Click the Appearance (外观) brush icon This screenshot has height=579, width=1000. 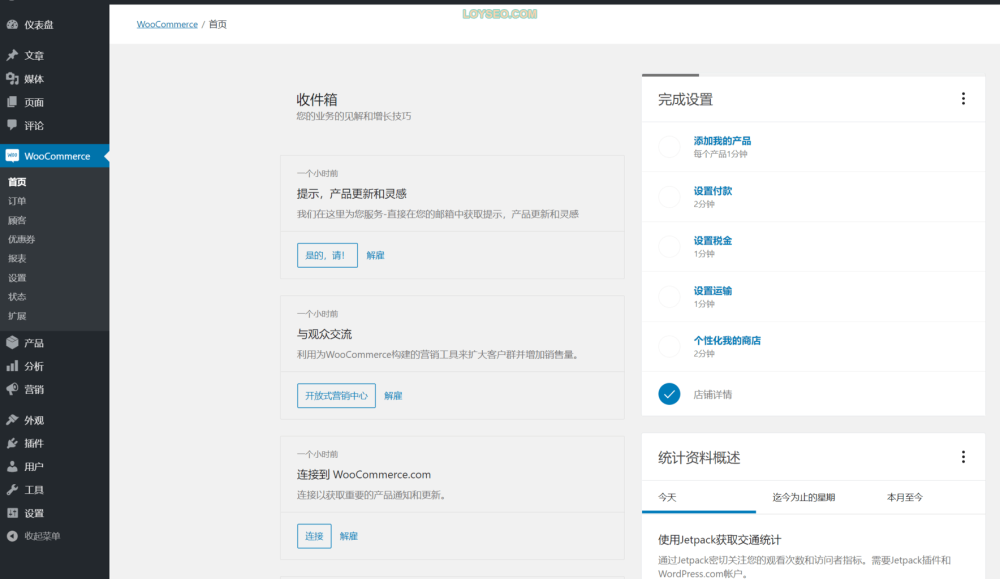(12, 420)
